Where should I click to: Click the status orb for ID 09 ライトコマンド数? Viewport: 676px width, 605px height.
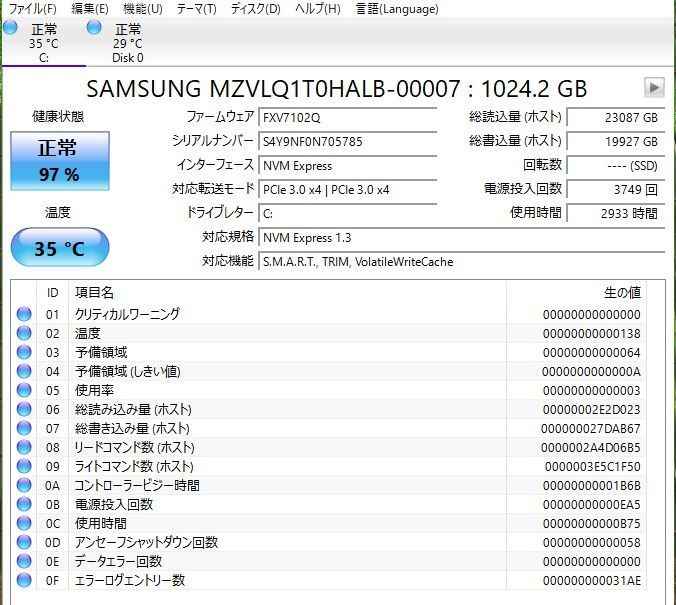tap(24, 466)
